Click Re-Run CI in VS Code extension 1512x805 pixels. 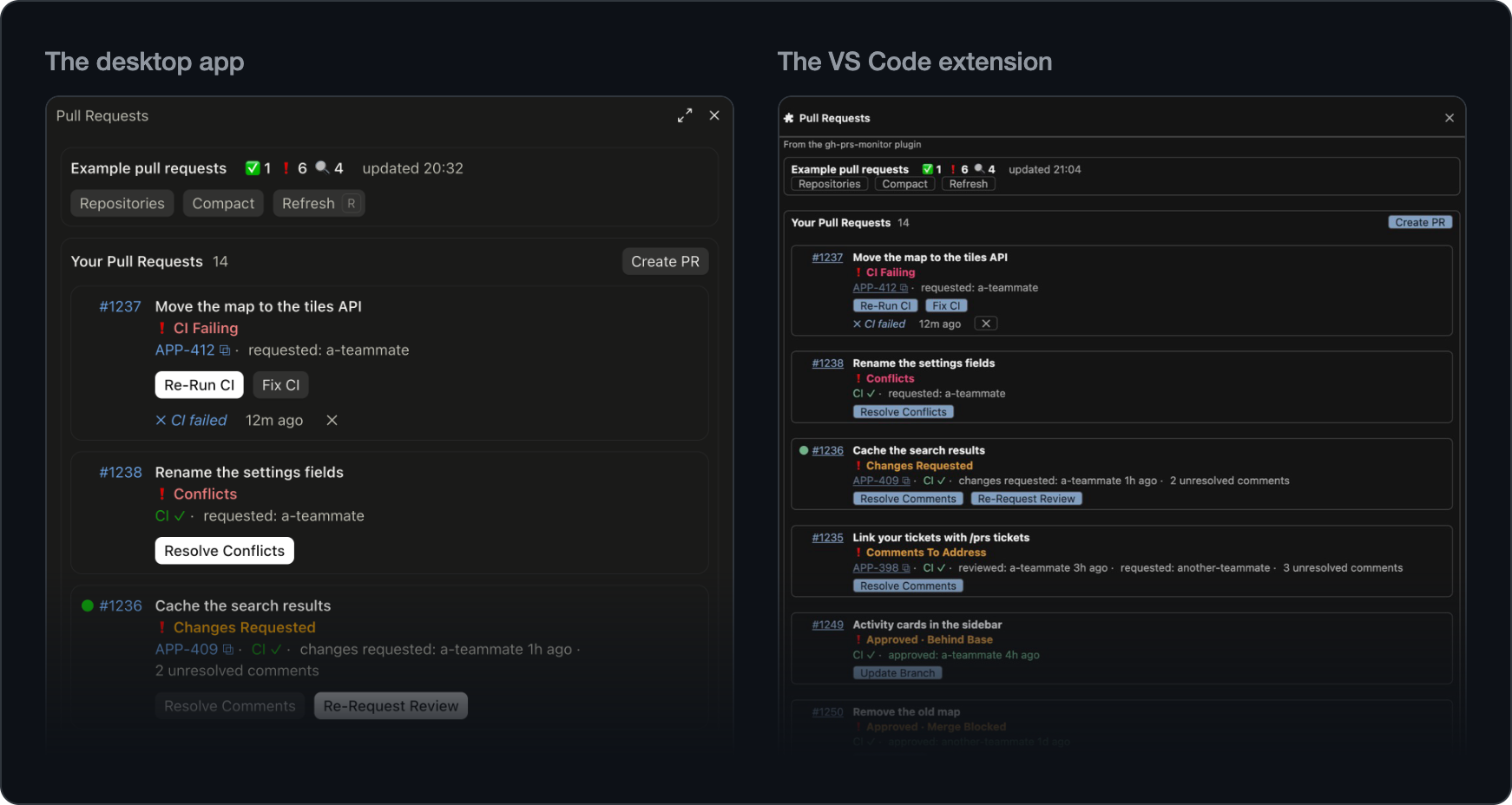[x=885, y=305]
